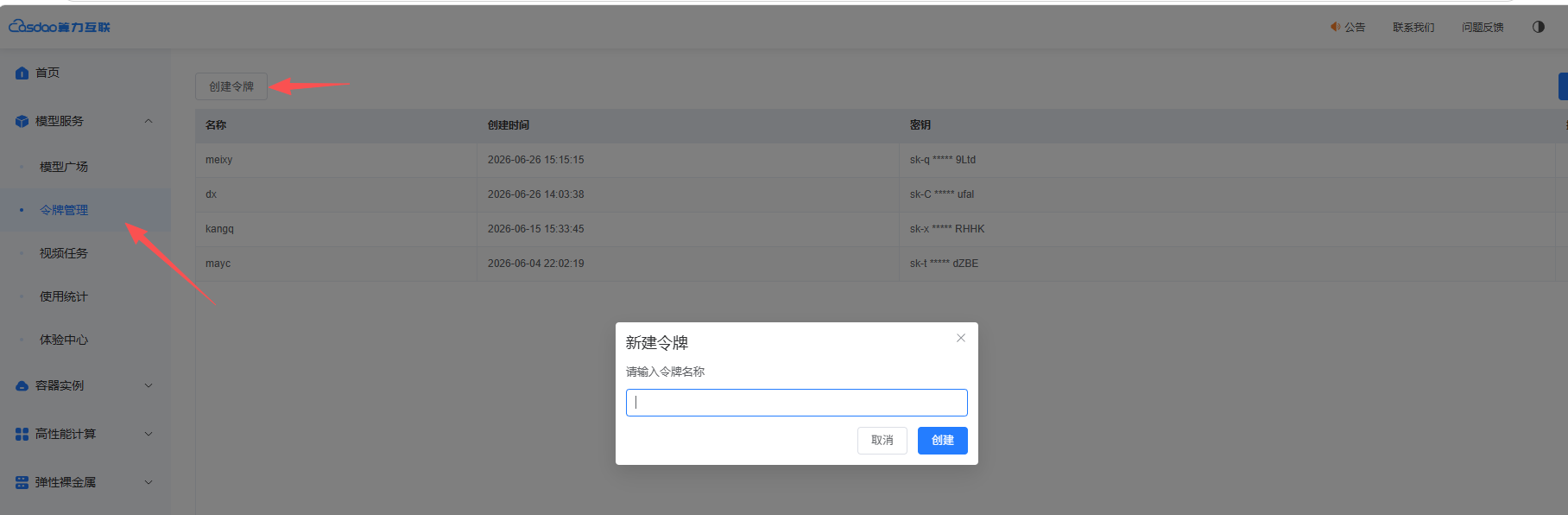
Task: Collapse the 模型服务 menu chevron
Action: point(149,121)
